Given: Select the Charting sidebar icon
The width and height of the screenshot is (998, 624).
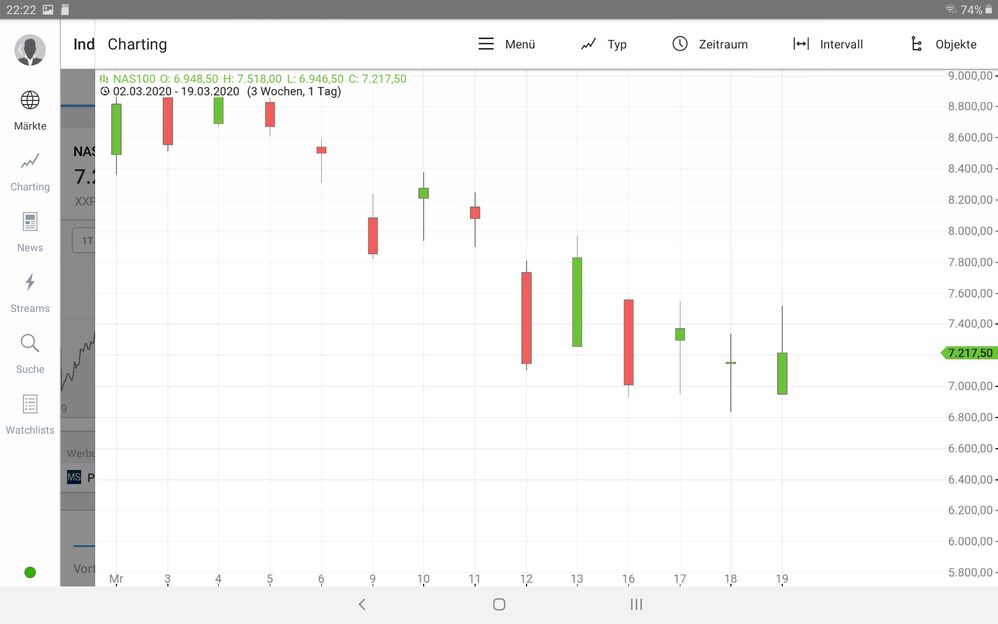Looking at the screenshot, I should click(29, 160).
